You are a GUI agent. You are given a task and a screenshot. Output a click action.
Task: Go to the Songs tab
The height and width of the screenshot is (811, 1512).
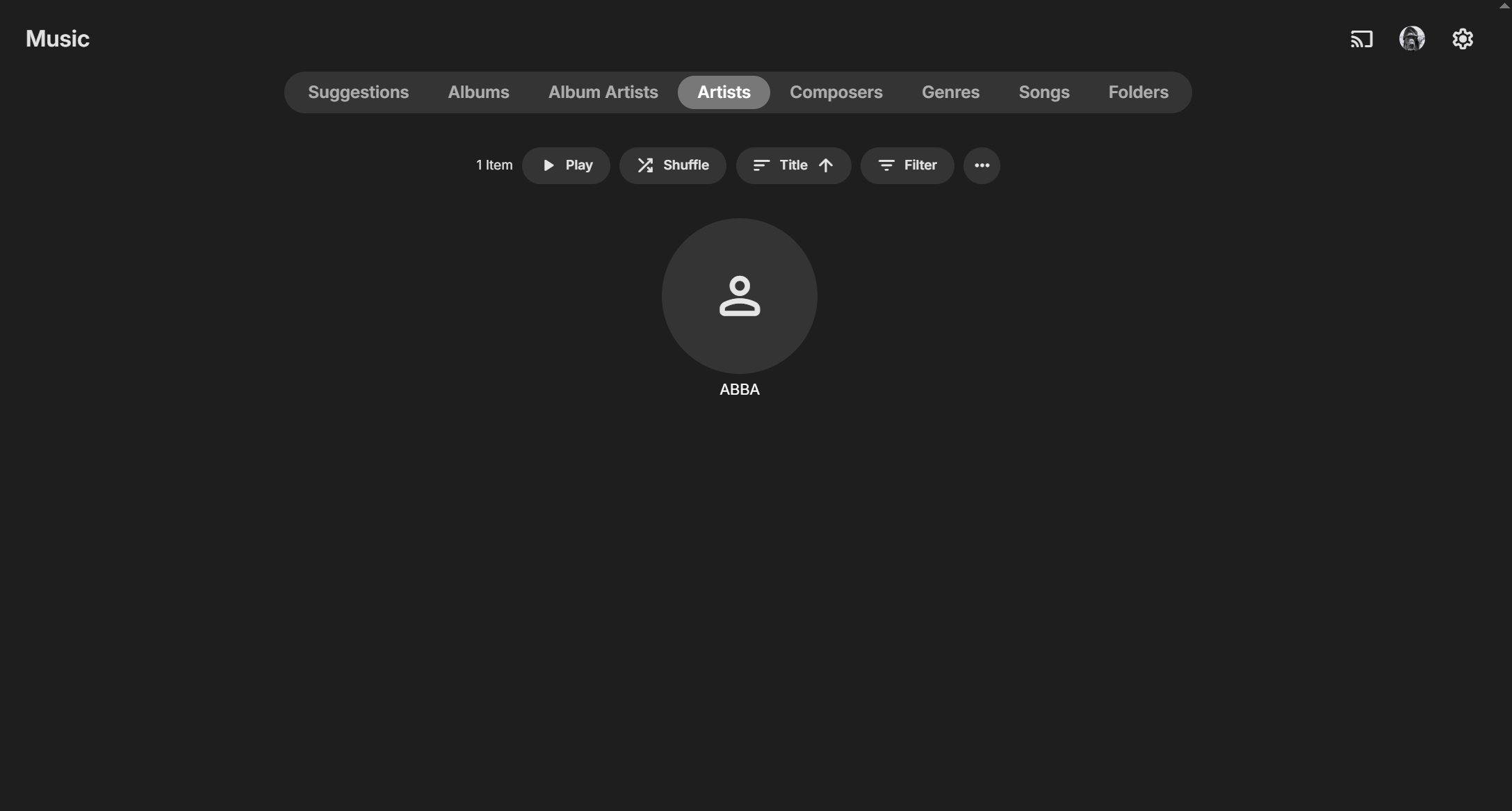click(1043, 92)
